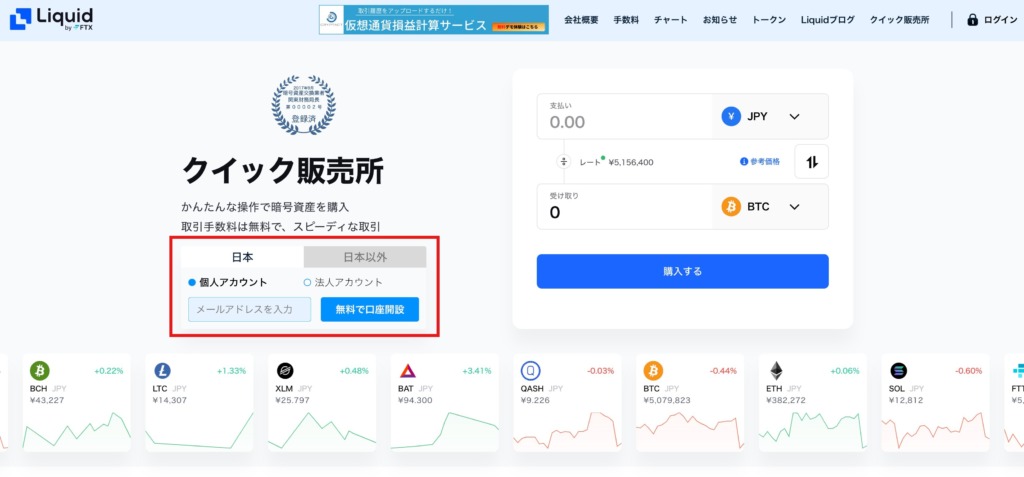This screenshot has width=1024, height=477.
Task: Click the 購入する button
Action: tap(682, 271)
